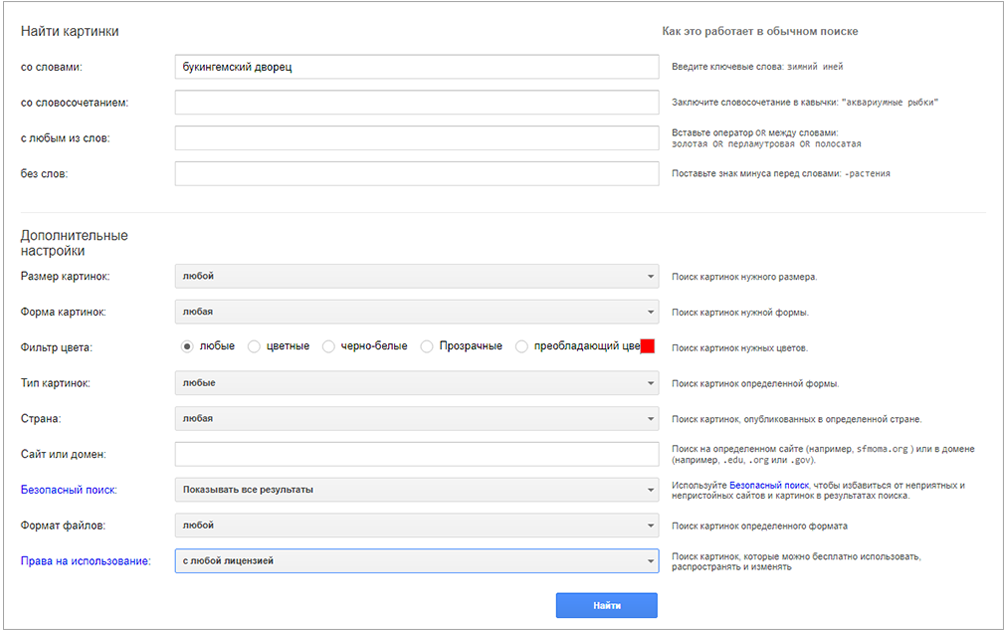Click the «Безопасный поиск» label link
Screen dimensions: 1006x632
tap(69, 490)
